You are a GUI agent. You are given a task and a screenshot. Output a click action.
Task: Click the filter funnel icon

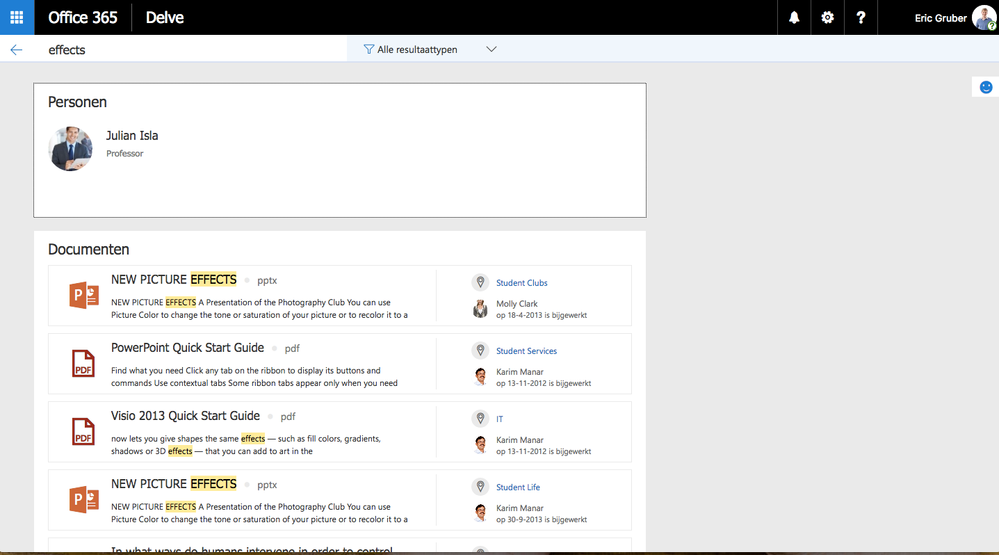tap(368, 49)
